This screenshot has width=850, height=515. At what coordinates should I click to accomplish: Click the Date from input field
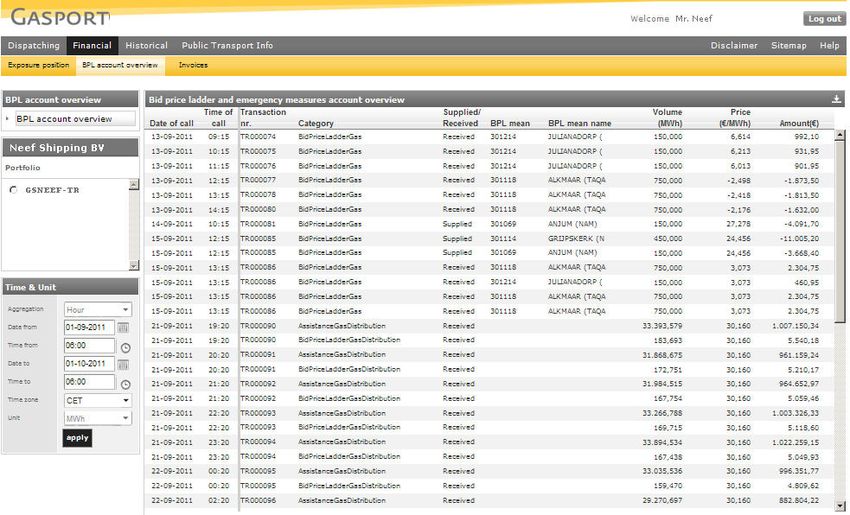pyautogui.click(x=89, y=327)
